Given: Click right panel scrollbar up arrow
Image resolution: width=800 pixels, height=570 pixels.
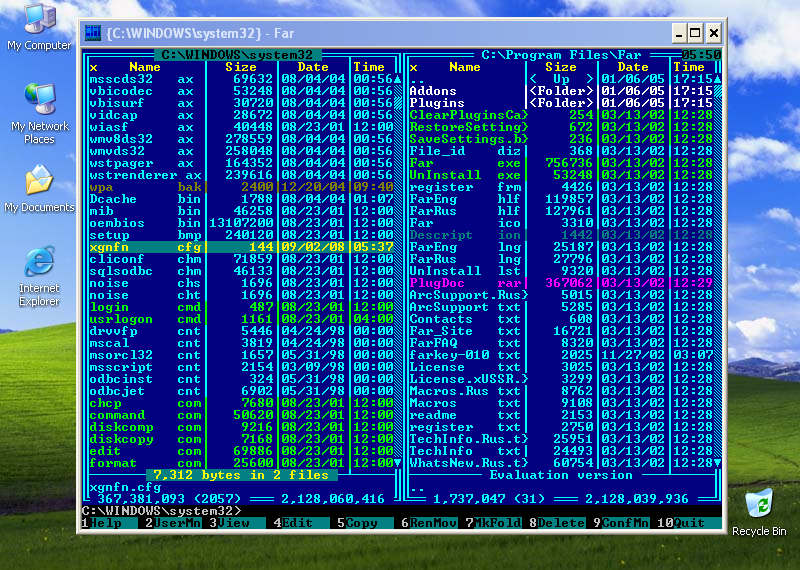Looking at the screenshot, I should 717,79.
